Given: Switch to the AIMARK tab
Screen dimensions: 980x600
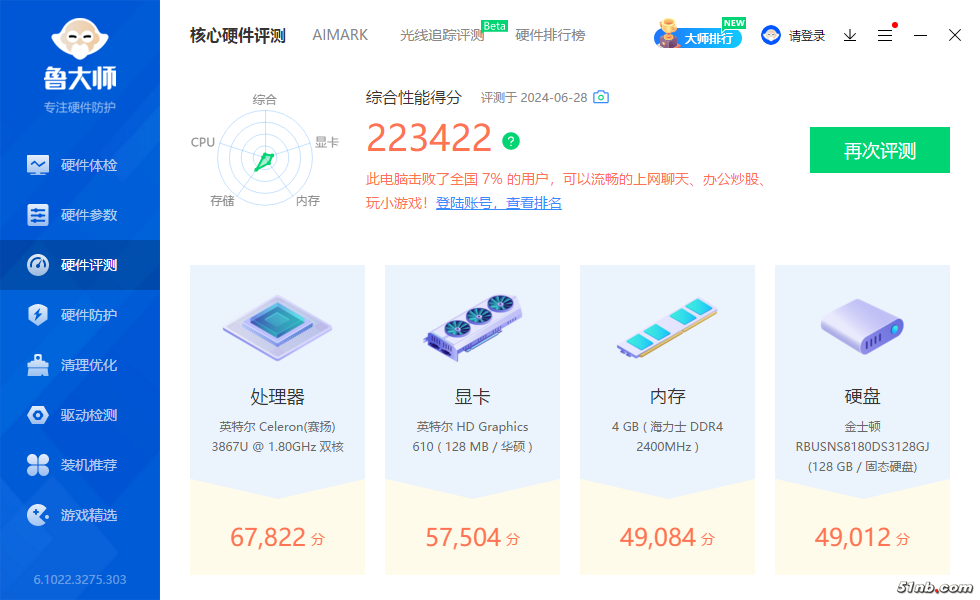Looking at the screenshot, I should pos(340,35).
